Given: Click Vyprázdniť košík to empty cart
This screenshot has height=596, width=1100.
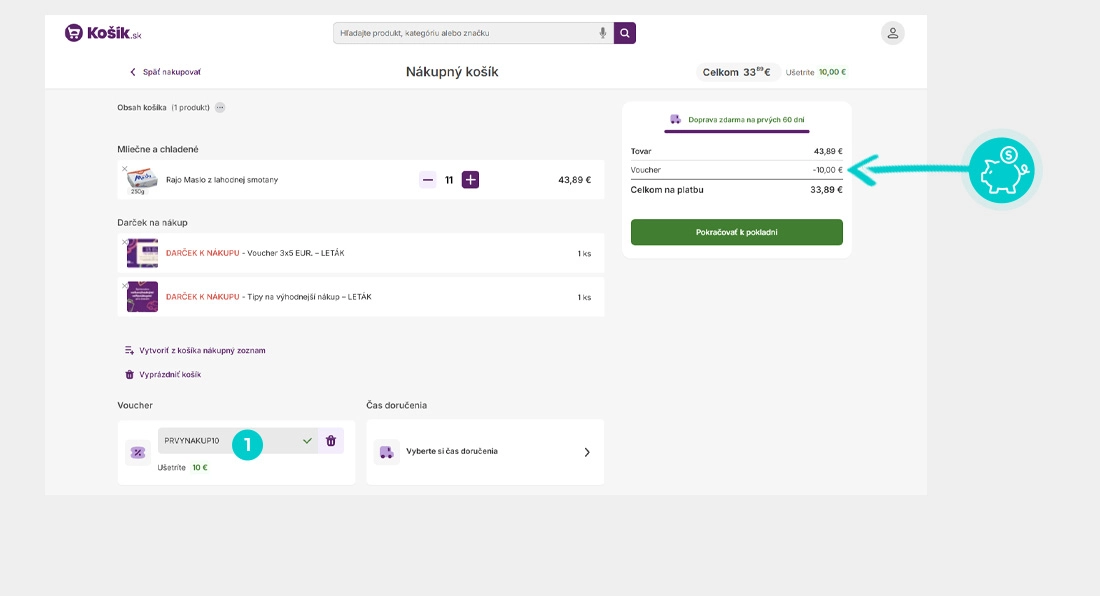Looking at the screenshot, I should (x=163, y=374).
